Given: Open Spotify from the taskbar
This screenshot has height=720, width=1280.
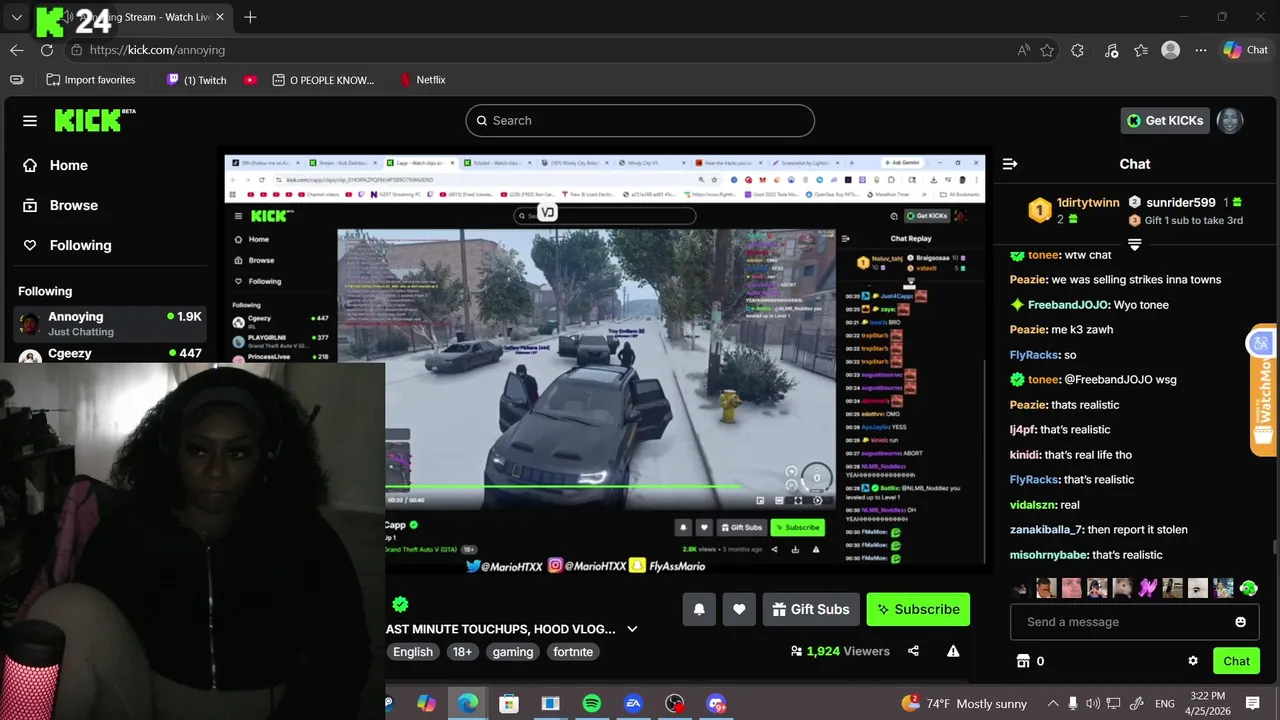Looking at the screenshot, I should pos(591,704).
